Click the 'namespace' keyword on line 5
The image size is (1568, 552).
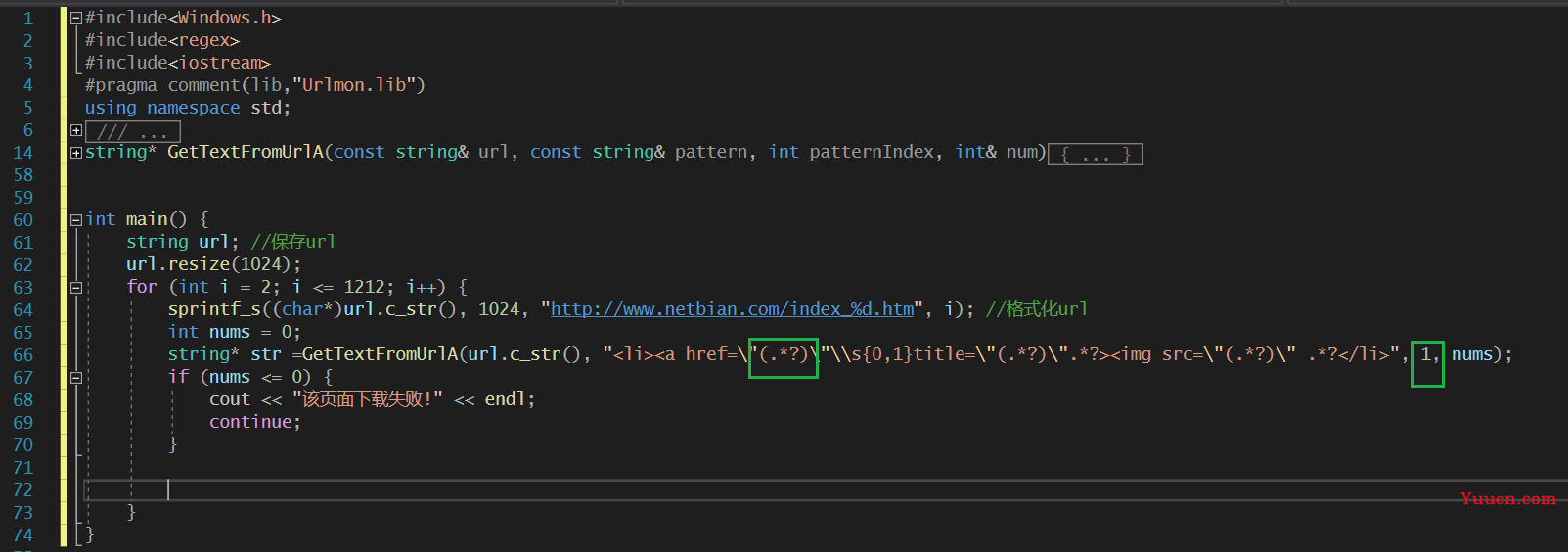coord(194,108)
